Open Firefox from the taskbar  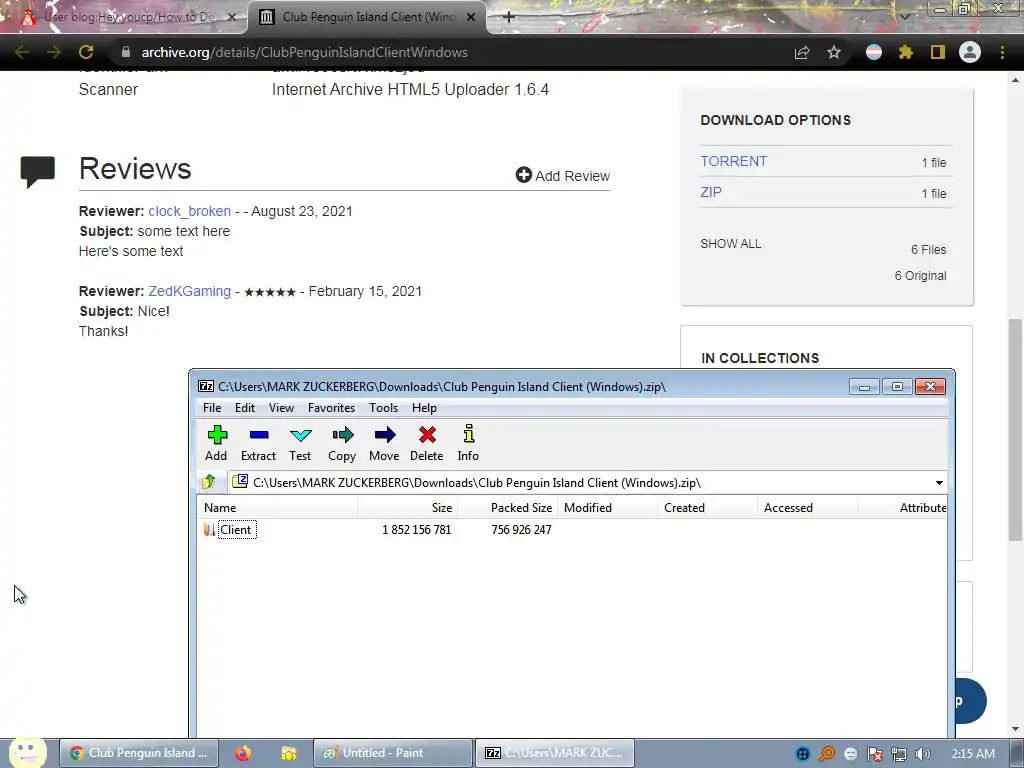(x=243, y=753)
